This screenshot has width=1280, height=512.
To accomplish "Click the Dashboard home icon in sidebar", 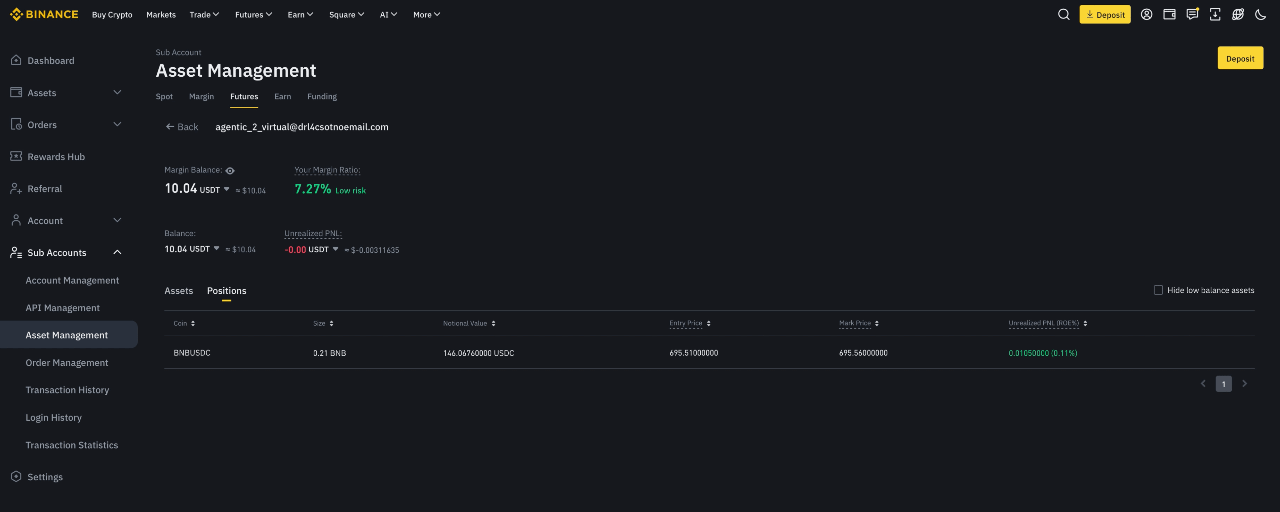I will (16, 60).
